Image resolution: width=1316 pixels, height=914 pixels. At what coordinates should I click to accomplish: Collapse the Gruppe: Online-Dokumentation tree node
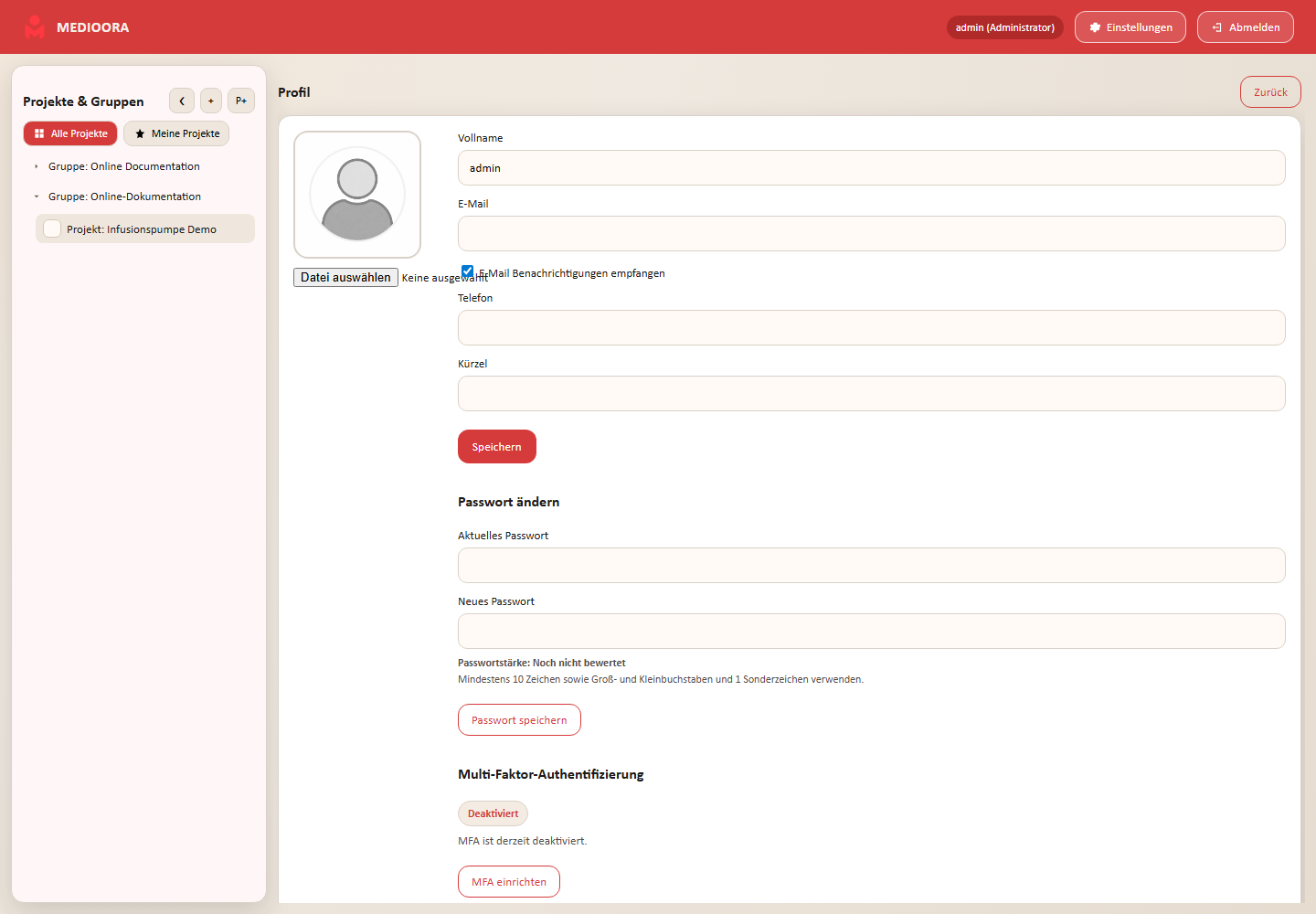click(37, 197)
